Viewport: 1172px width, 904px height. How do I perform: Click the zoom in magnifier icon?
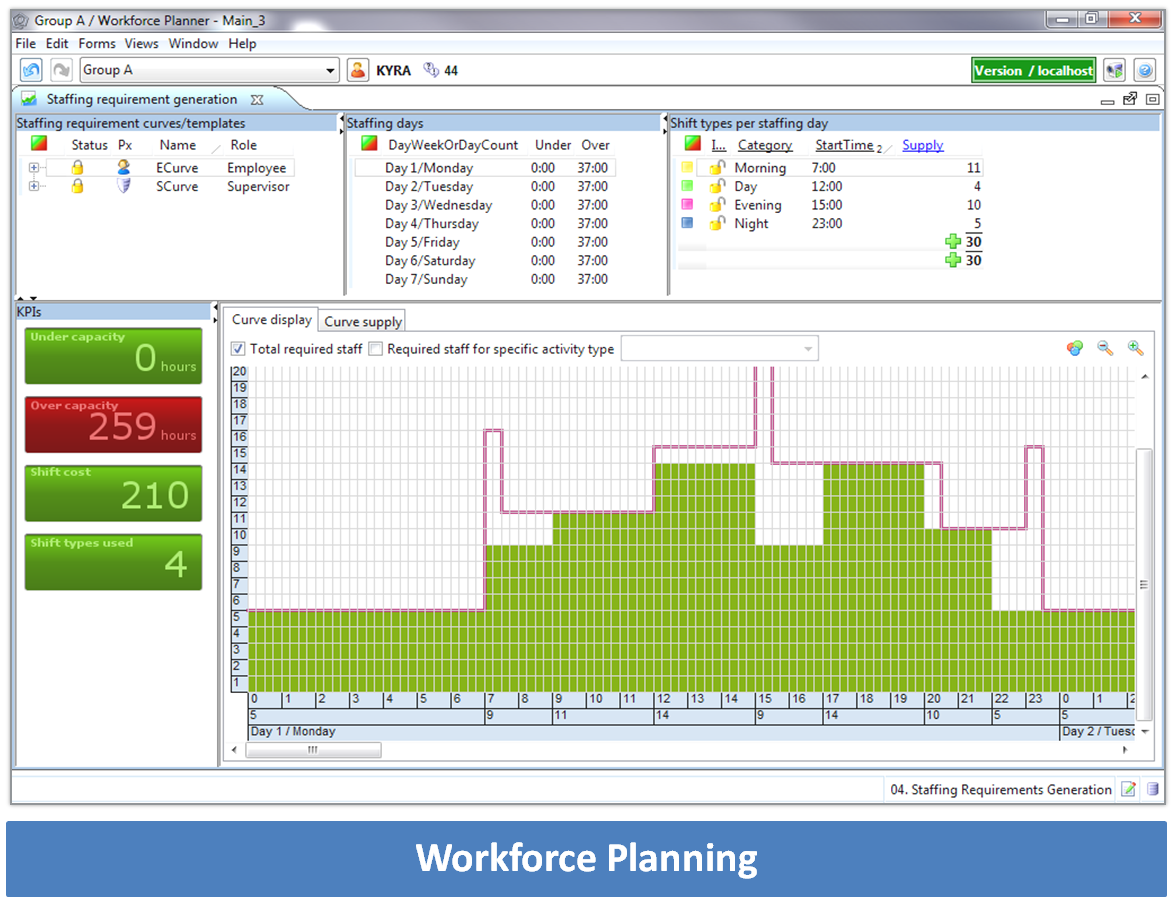click(1135, 348)
